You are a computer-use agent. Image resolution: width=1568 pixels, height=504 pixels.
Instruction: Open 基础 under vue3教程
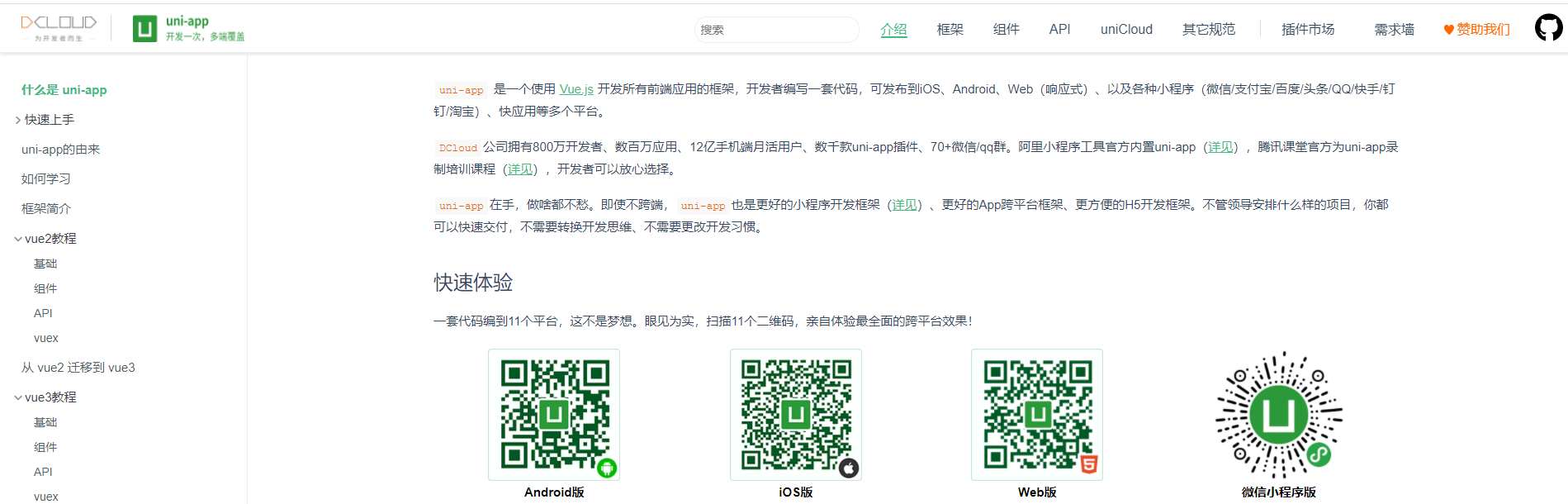click(45, 422)
